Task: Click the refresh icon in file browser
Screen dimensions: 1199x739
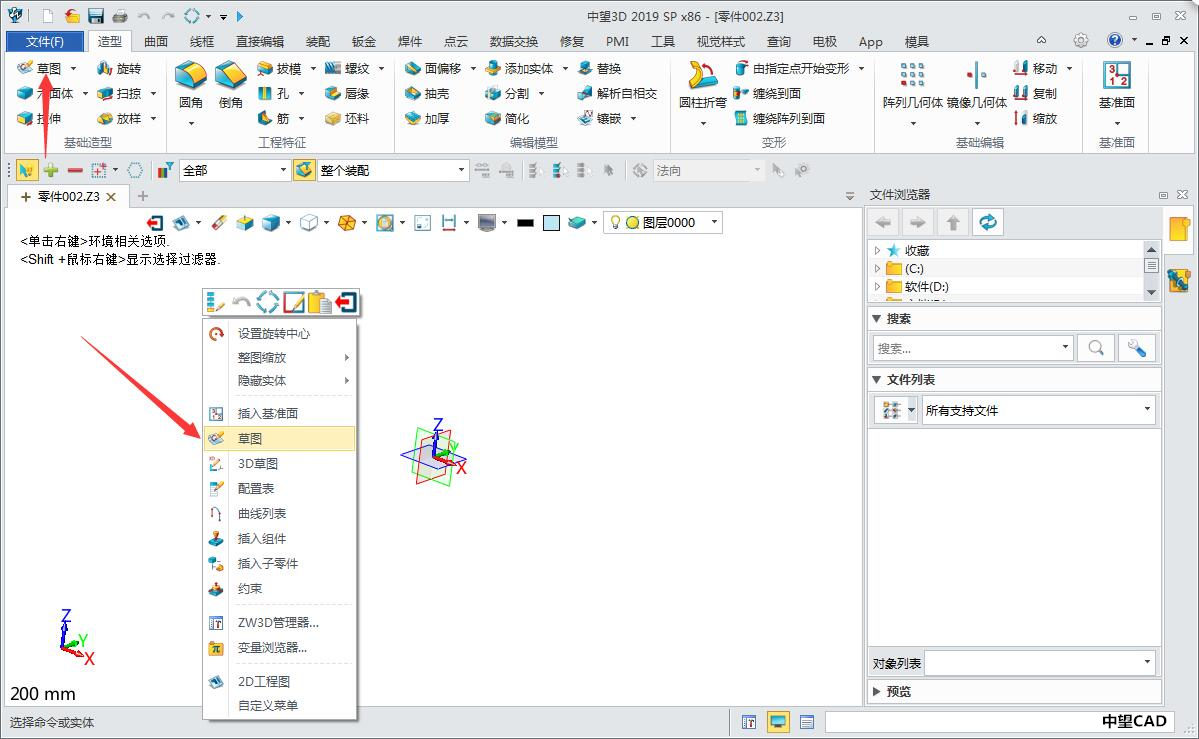Action: 987,222
